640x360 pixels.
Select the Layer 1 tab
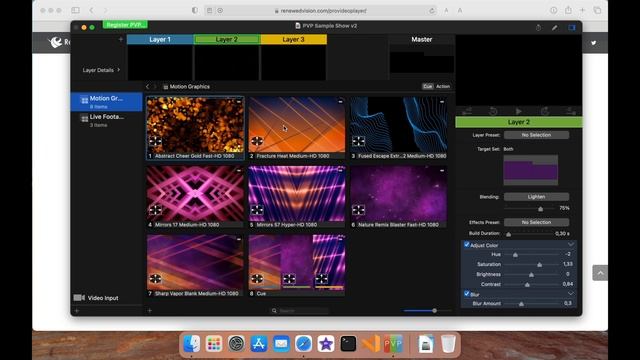(x=160, y=39)
